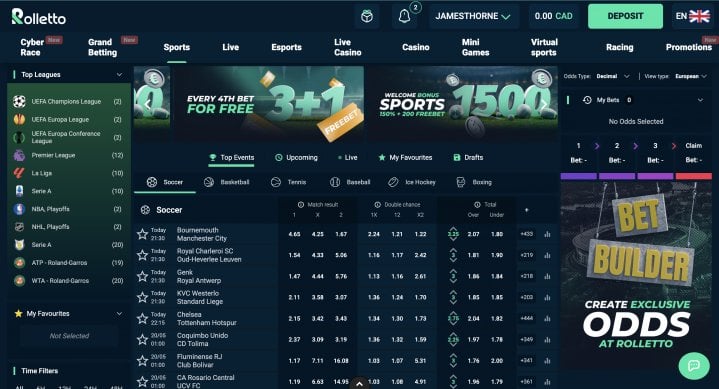
Task: Switch to the Upcoming tab
Action: tap(296, 157)
